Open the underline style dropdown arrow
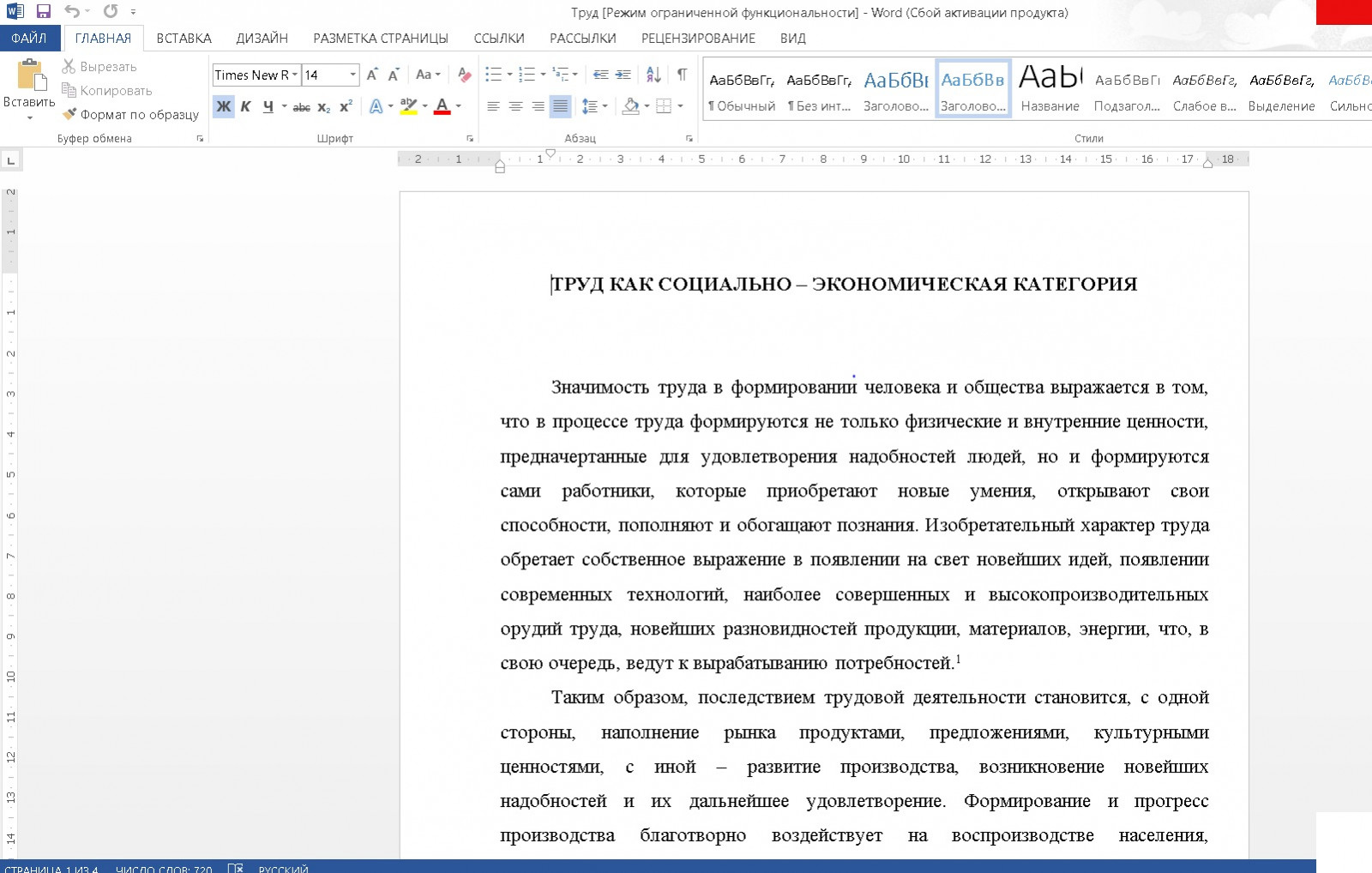Viewport: 1372px width, 873px height. click(284, 107)
